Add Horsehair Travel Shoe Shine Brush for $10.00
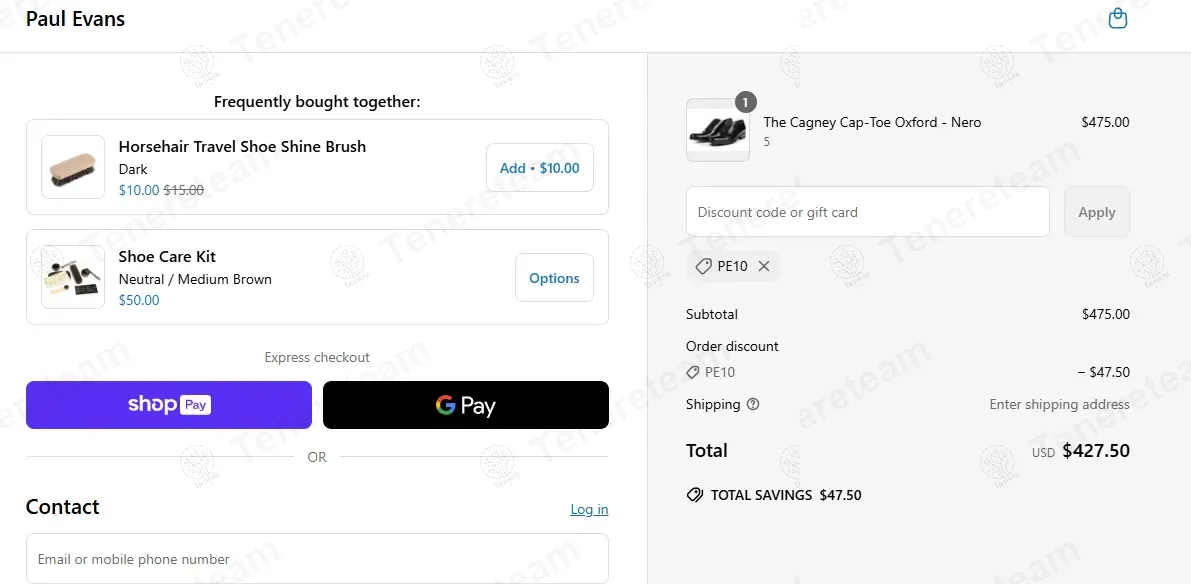Viewport: 1191px width, 584px height. click(539, 168)
